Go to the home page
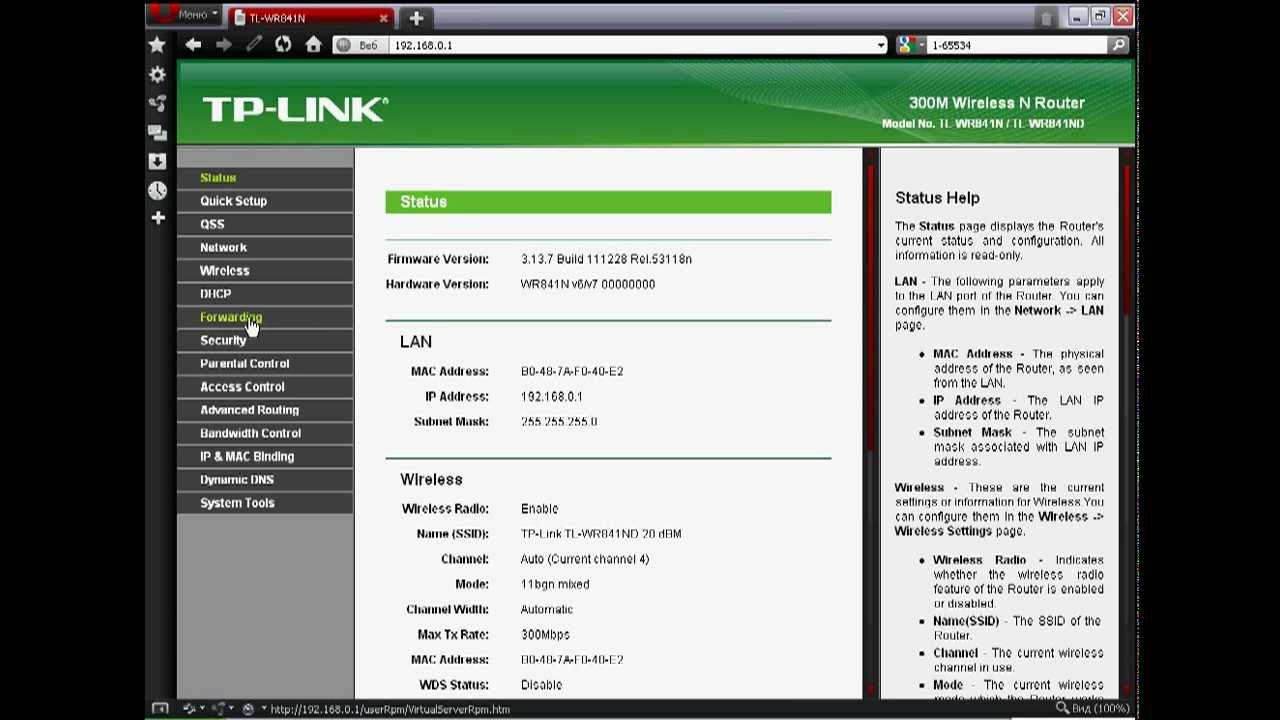 (x=313, y=45)
